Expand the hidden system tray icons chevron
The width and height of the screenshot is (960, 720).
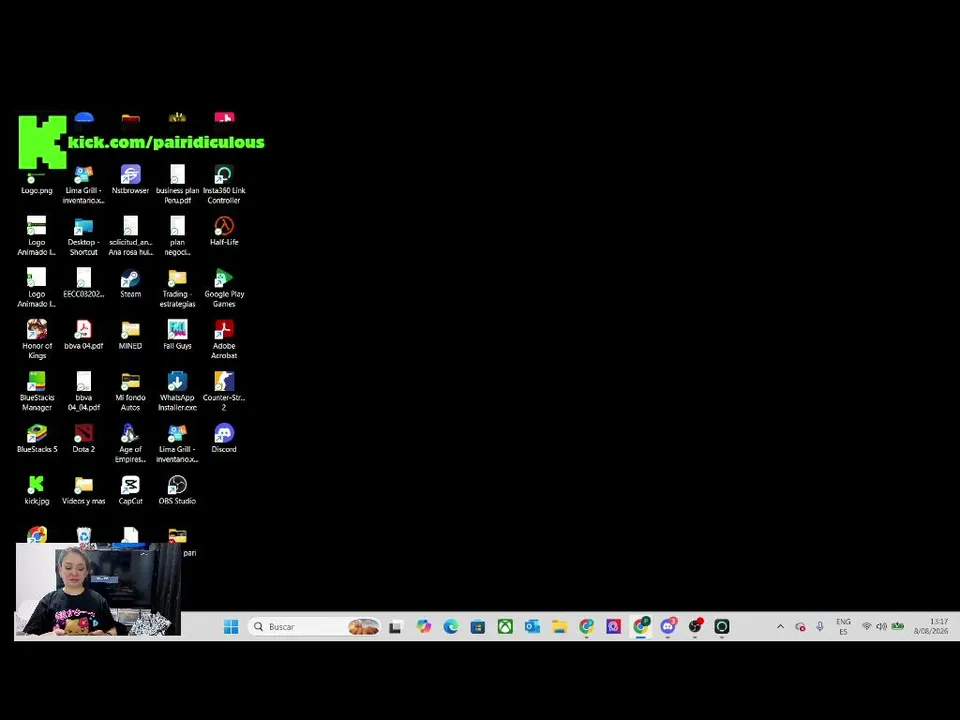[x=780, y=626]
